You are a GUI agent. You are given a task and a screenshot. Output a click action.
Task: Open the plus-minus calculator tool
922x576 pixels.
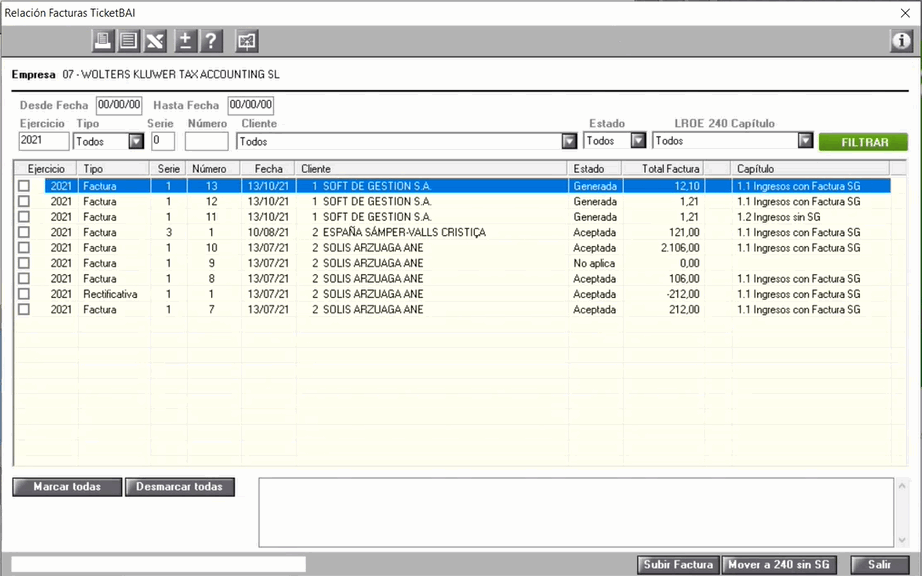[185, 41]
